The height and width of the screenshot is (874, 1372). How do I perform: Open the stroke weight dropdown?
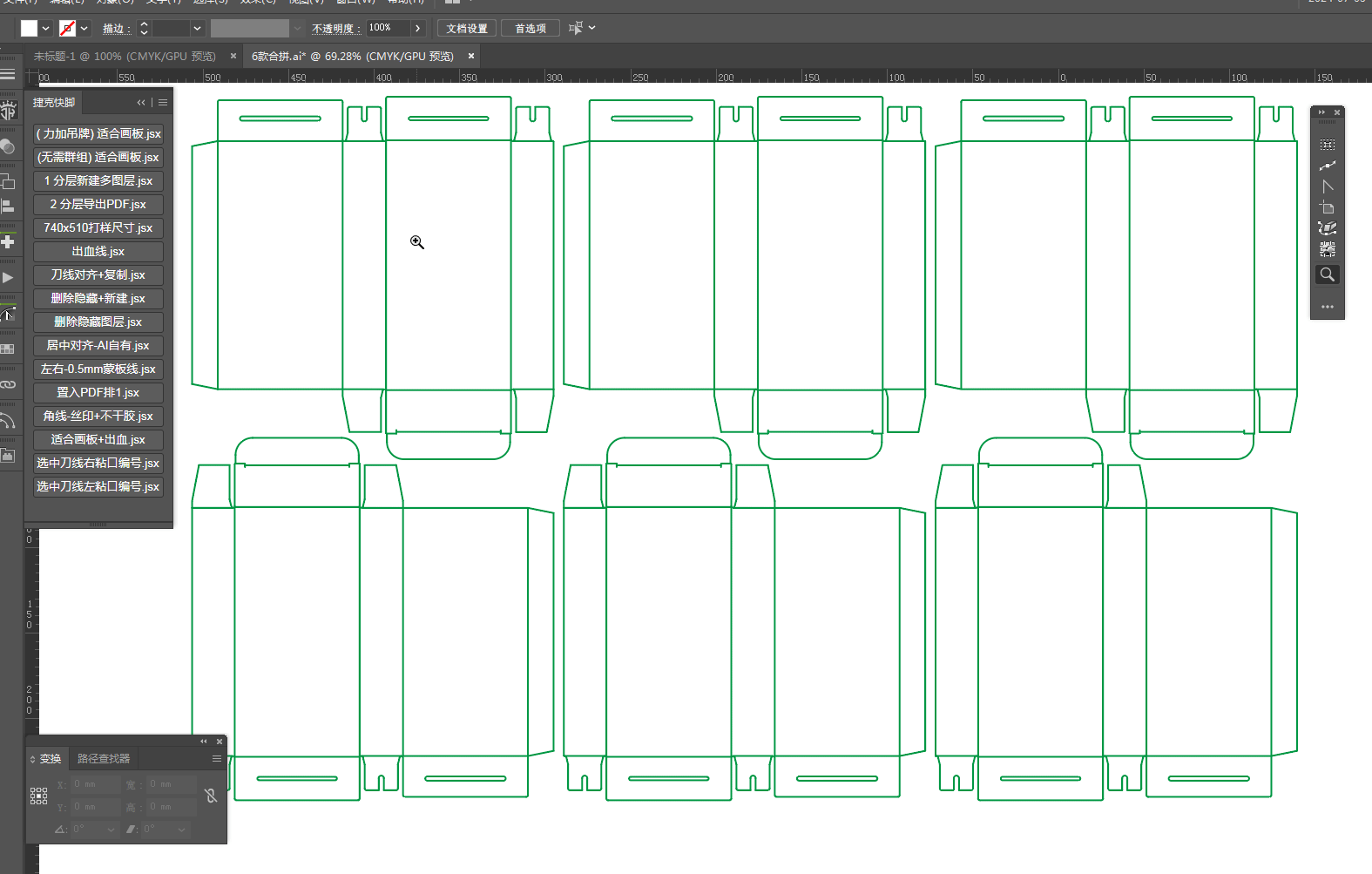tap(197, 28)
